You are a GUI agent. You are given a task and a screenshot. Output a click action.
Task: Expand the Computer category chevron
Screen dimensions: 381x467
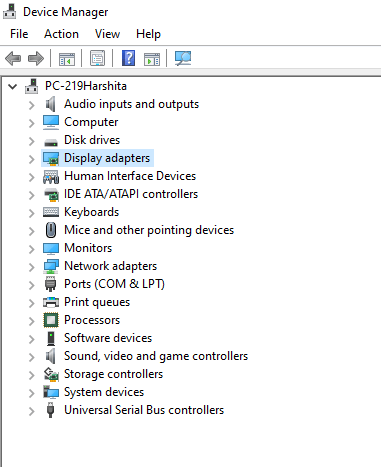31,123
